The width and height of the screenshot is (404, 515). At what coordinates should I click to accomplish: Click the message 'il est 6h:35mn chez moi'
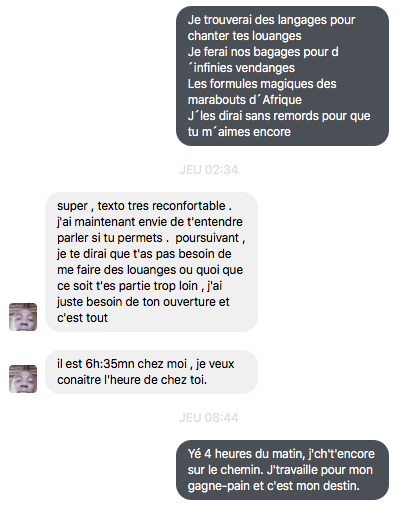click(x=152, y=372)
